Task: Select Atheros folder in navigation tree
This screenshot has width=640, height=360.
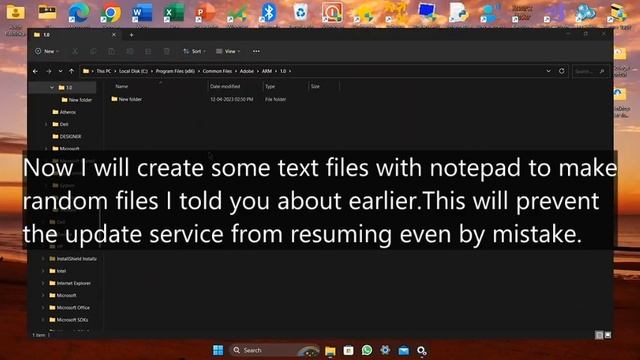Action: click(x=64, y=112)
